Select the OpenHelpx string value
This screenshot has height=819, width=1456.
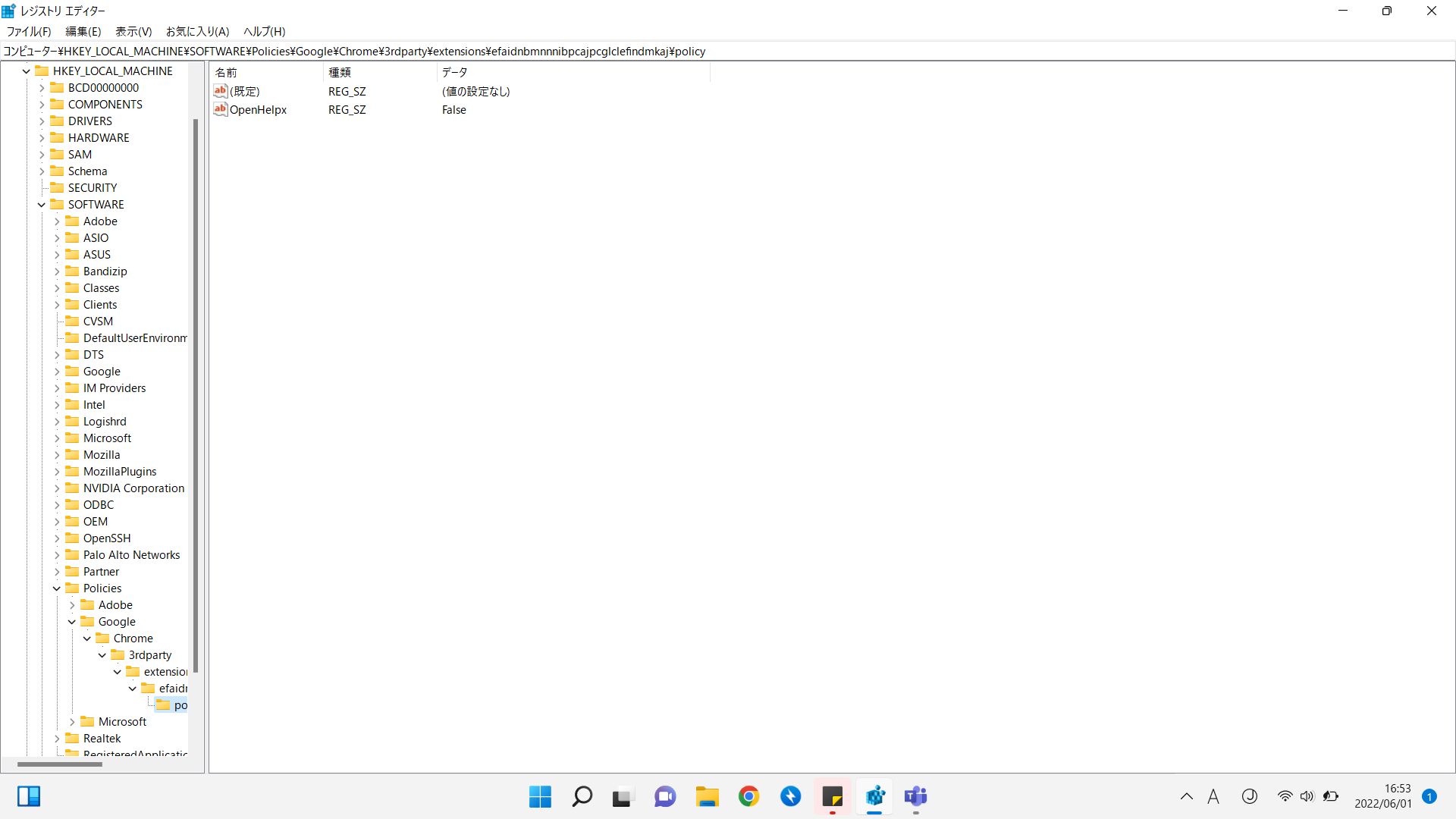[x=259, y=109]
